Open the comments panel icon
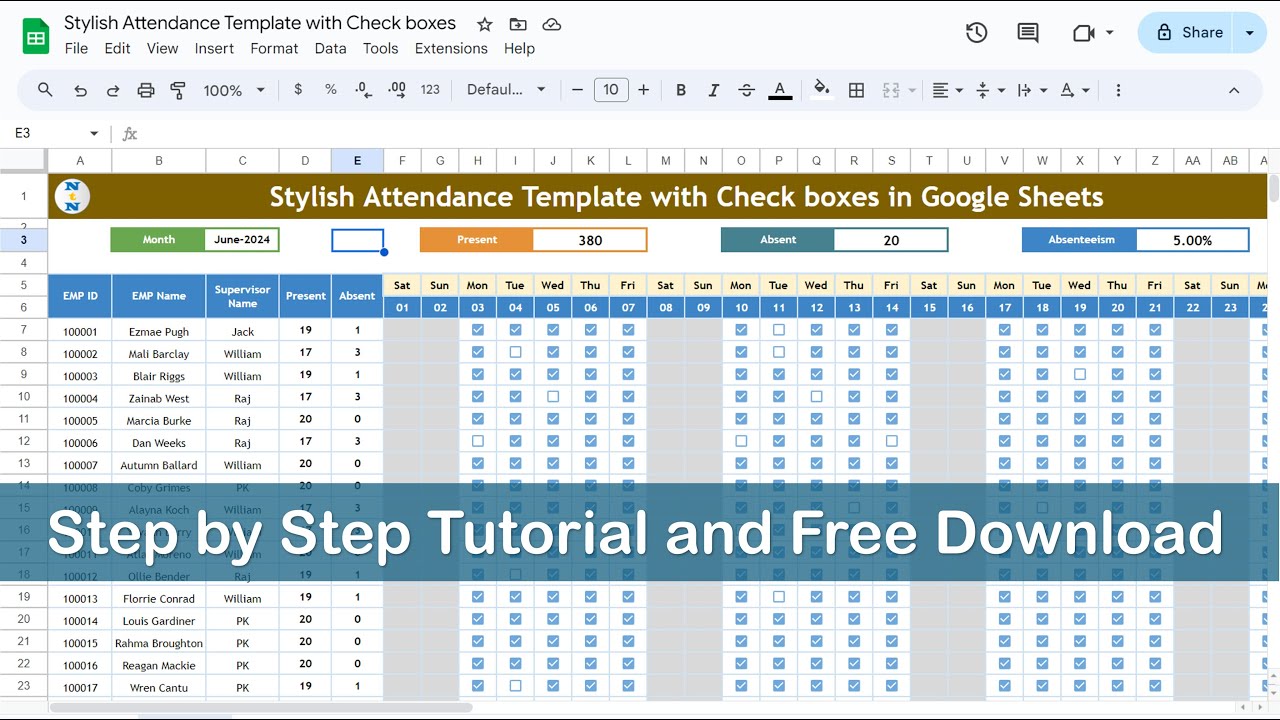Image resolution: width=1280 pixels, height=720 pixels. click(x=1028, y=33)
